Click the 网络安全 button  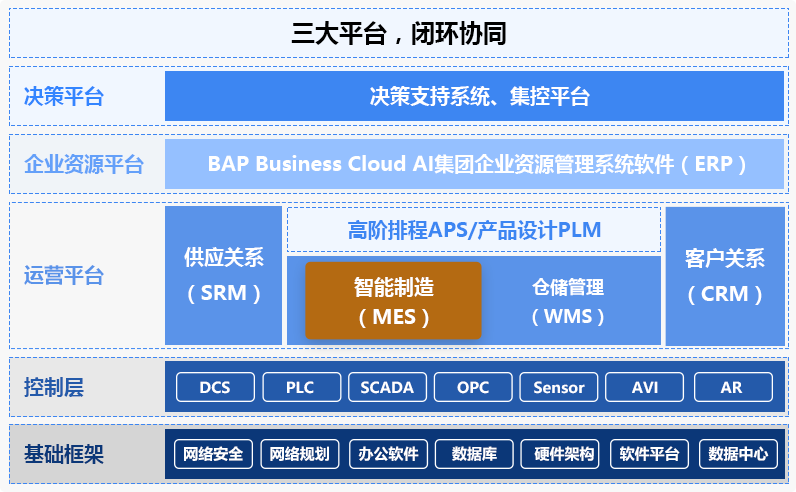tap(213, 454)
